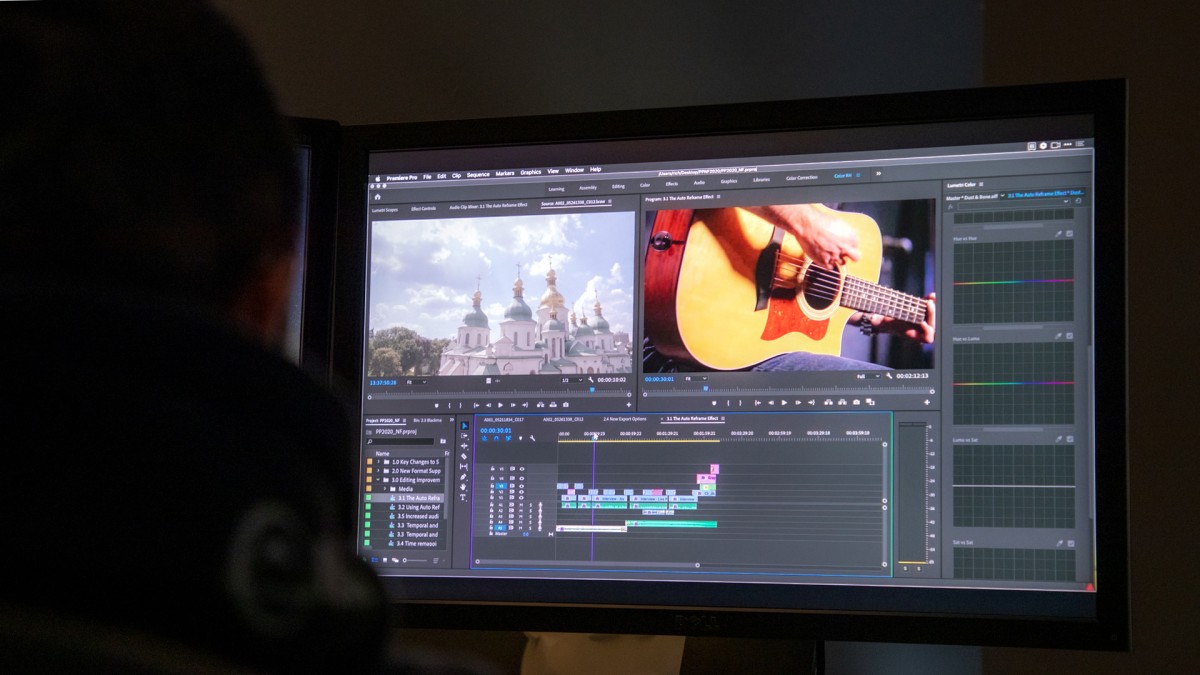This screenshot has height=675, width=1200.
Task: Switch to Editing workspace tab
Action: tap(618, 186)
